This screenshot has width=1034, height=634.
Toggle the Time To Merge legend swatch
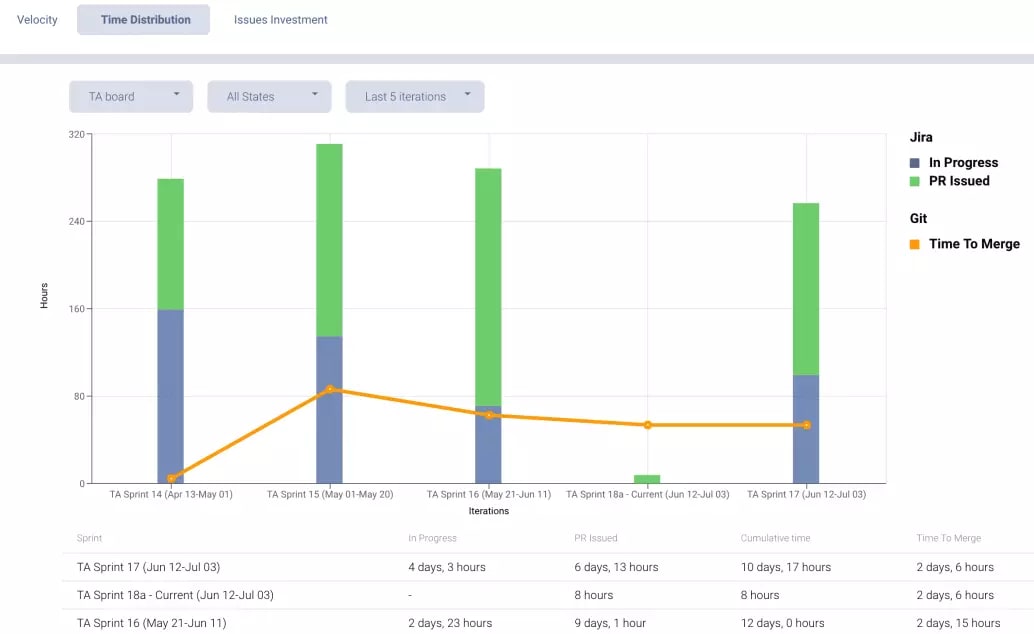(x=915, y=244)
